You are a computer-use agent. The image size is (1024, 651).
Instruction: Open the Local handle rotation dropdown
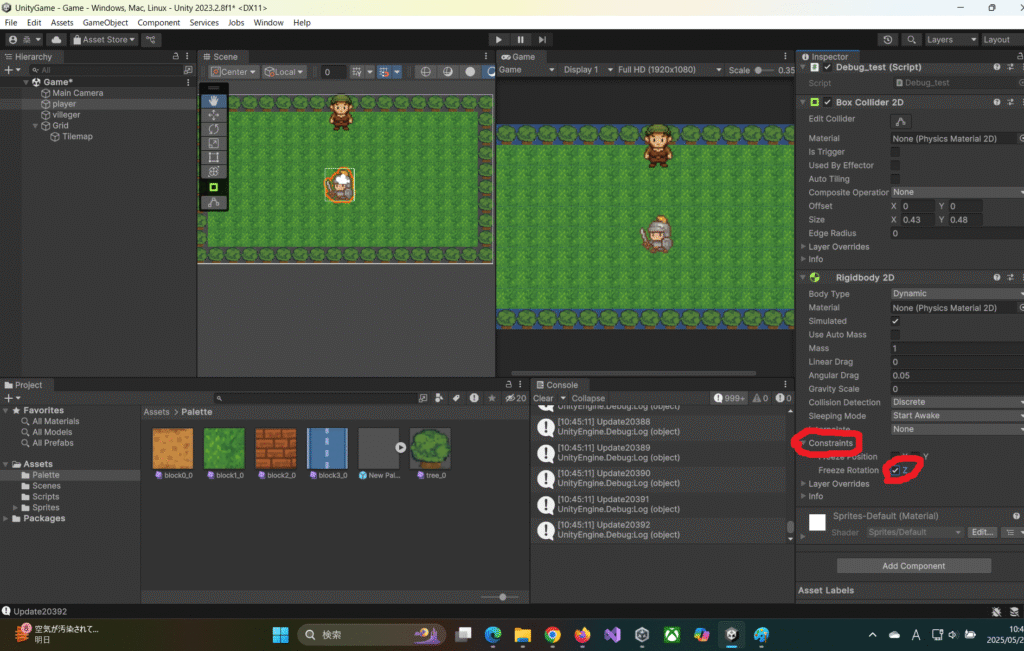click(284, 72)
